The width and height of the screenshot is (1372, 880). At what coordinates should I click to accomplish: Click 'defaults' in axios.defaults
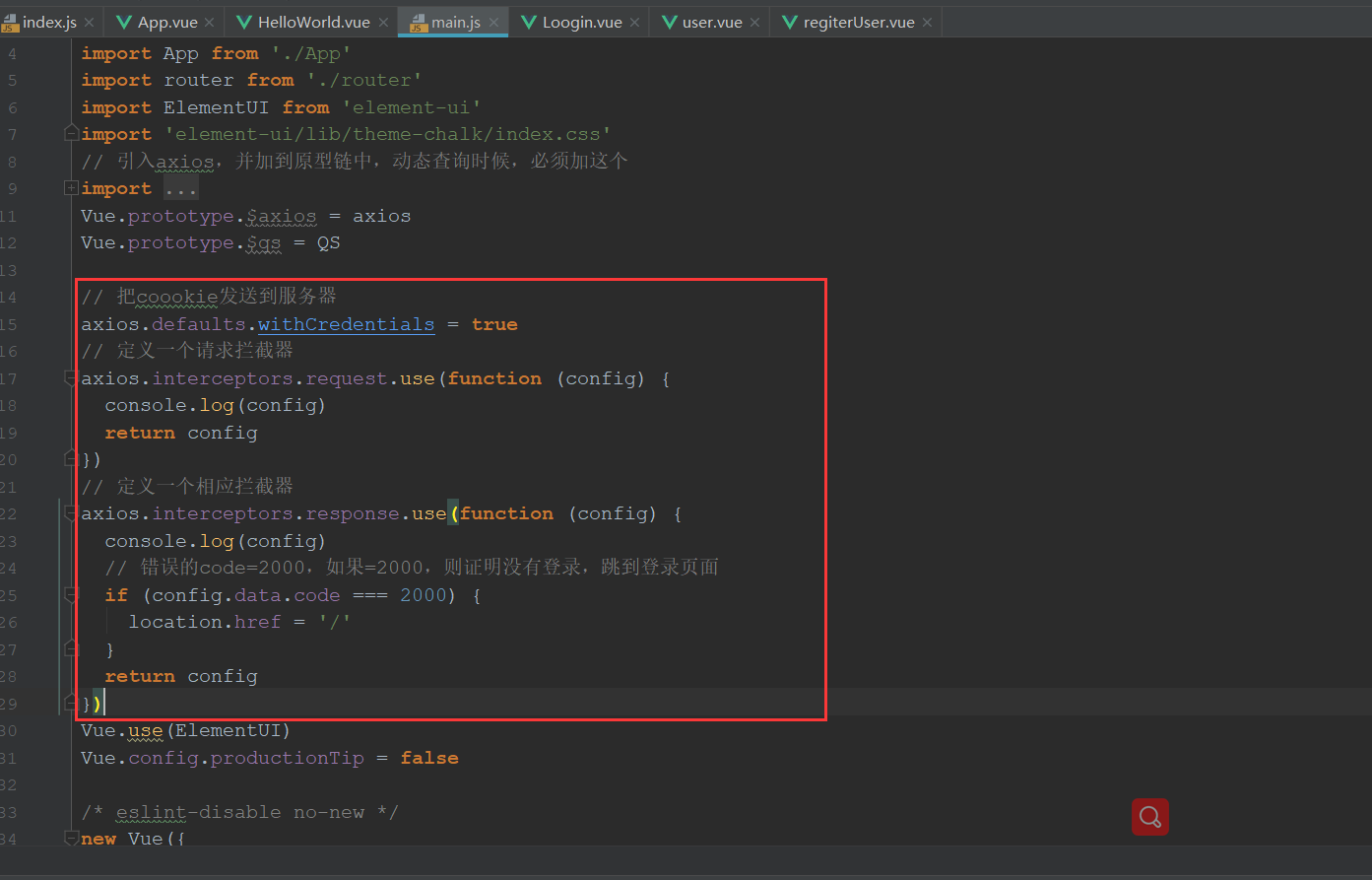(199, 324)
